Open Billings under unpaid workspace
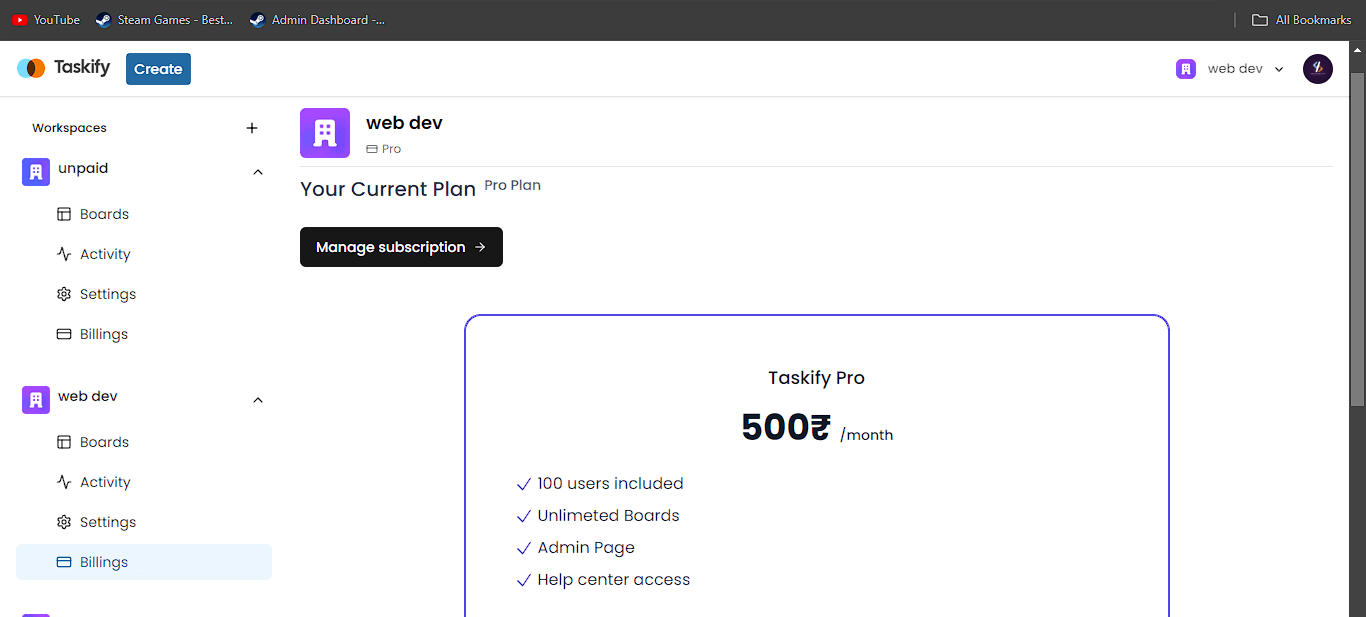The height and width of the screenshot is (617, 1366). (144, 334)
